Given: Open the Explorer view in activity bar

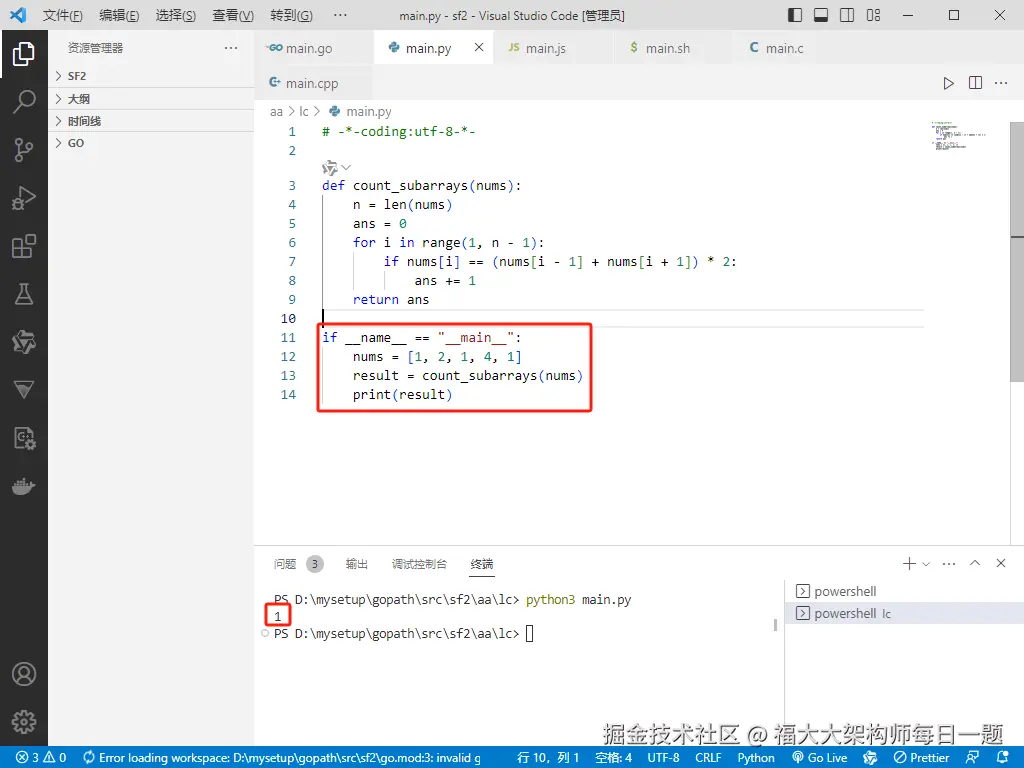Looking at the screenshot, I should pyautogui.click(x=24, y=54).
